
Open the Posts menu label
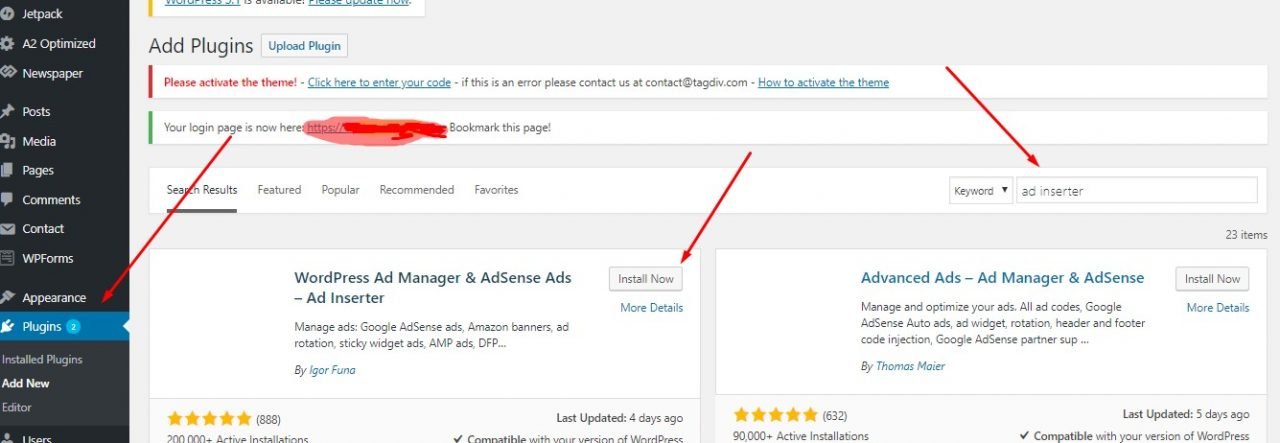tap(36, 111)
